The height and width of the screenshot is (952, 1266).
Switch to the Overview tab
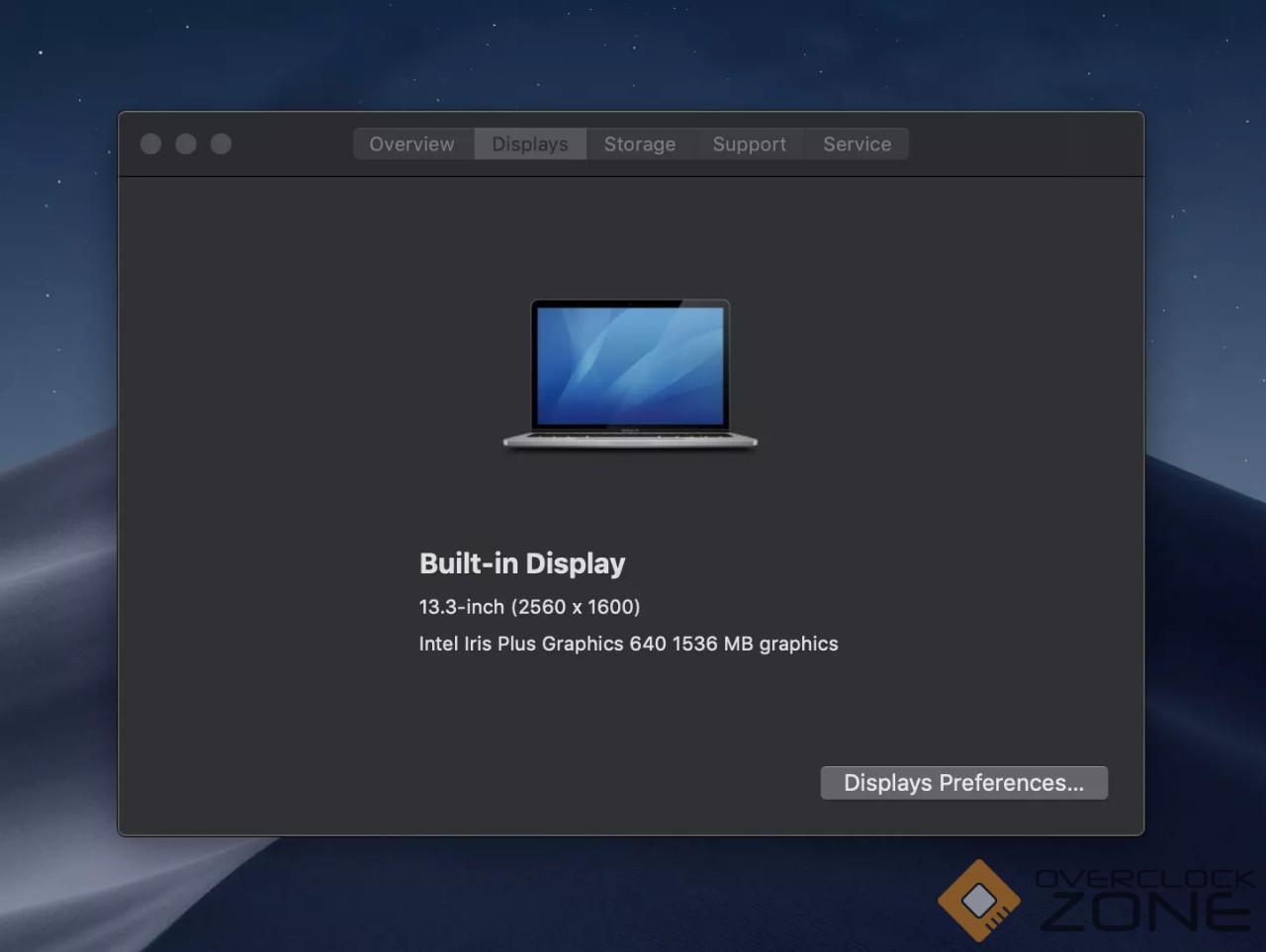pyautogui.click(x=411, y=144)
